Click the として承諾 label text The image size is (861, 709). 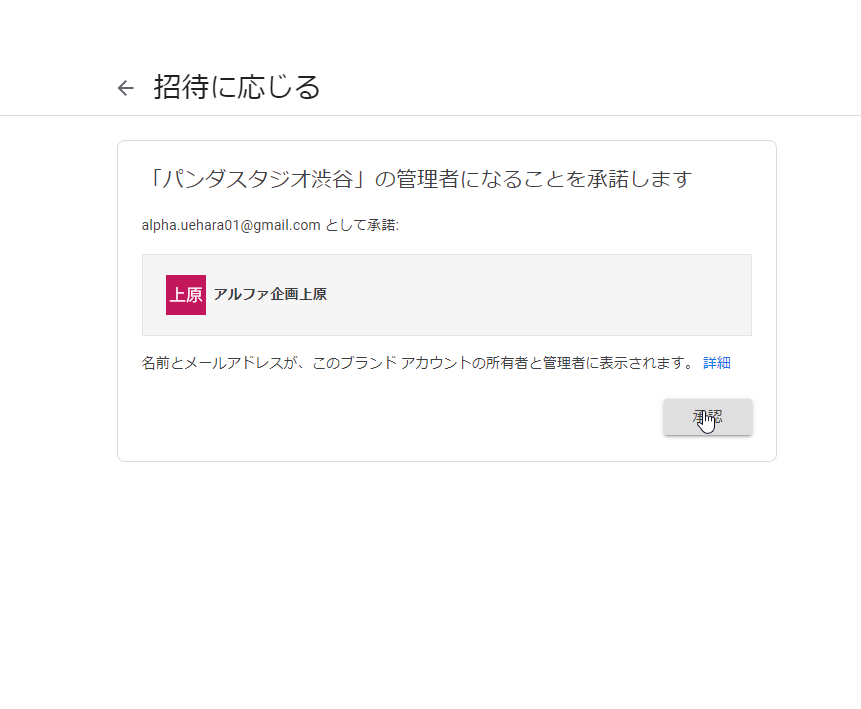pos(361,225)
